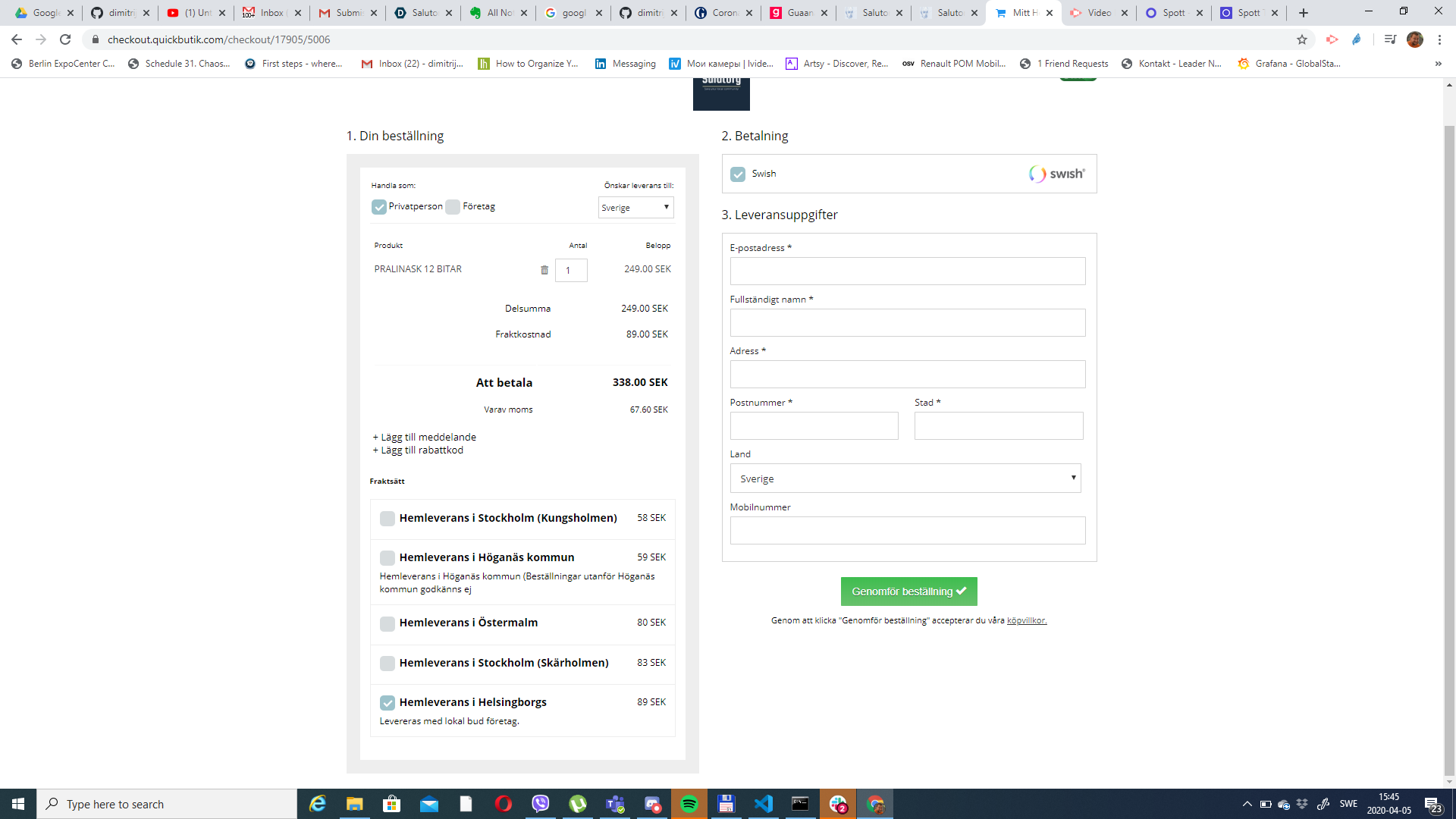The height and width of the screenshot is (819, 1456).
Task: Switch to the Video tab
Action: (1099, 13)
